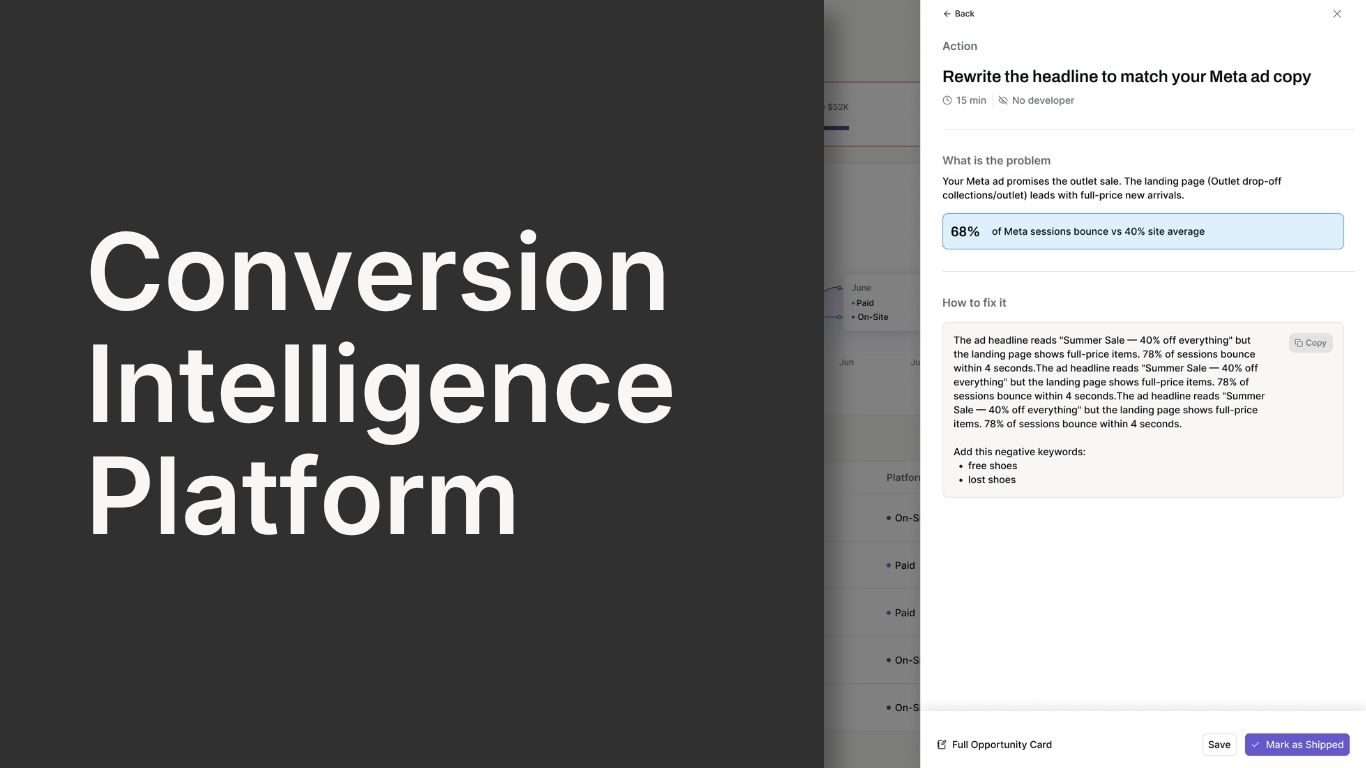Viewport: 1366px width, 768px height.
Task: Click the problem description about the Meta ad
Action: 1111,188
